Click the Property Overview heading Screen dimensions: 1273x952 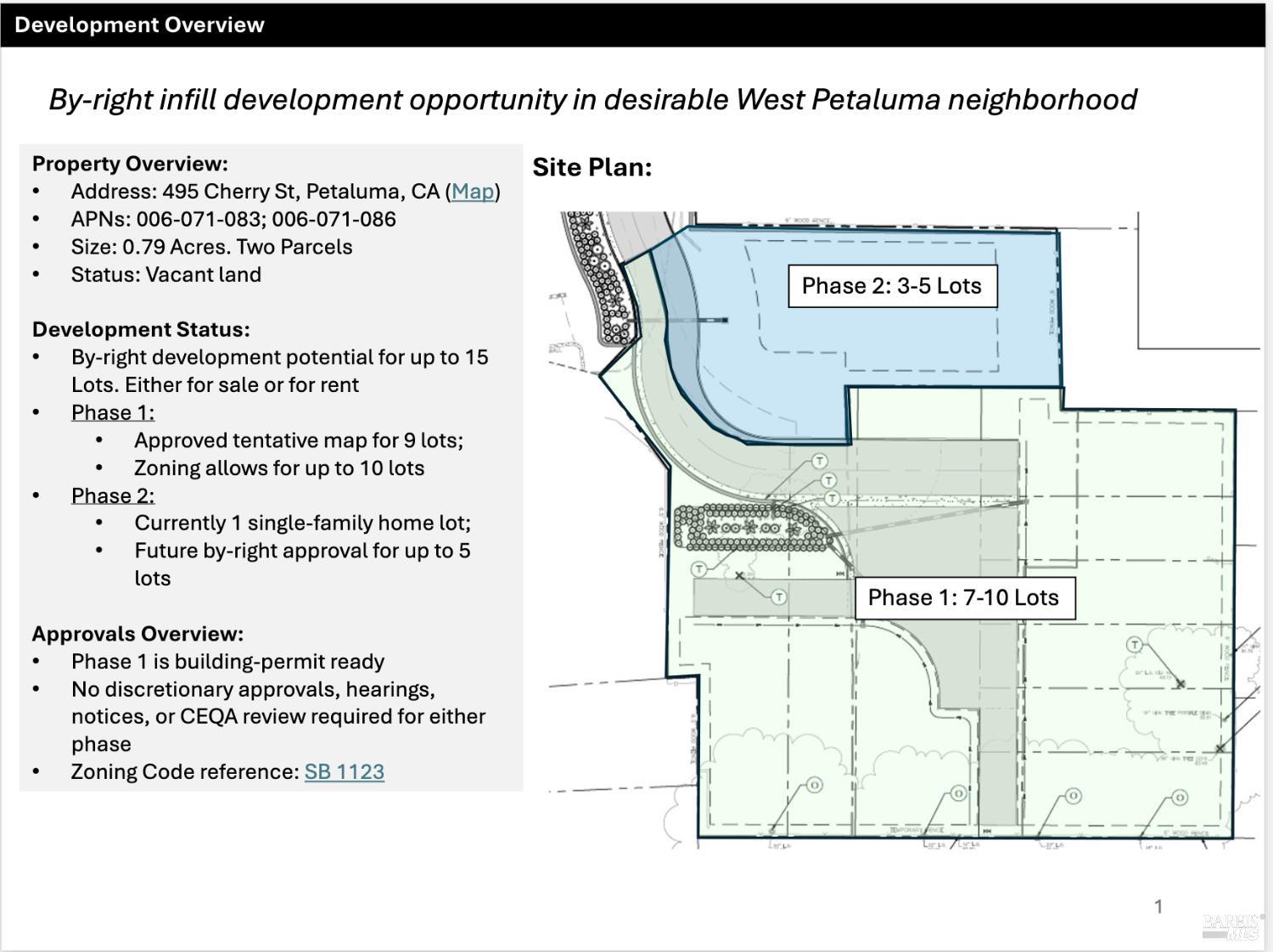tap(130, 164)
